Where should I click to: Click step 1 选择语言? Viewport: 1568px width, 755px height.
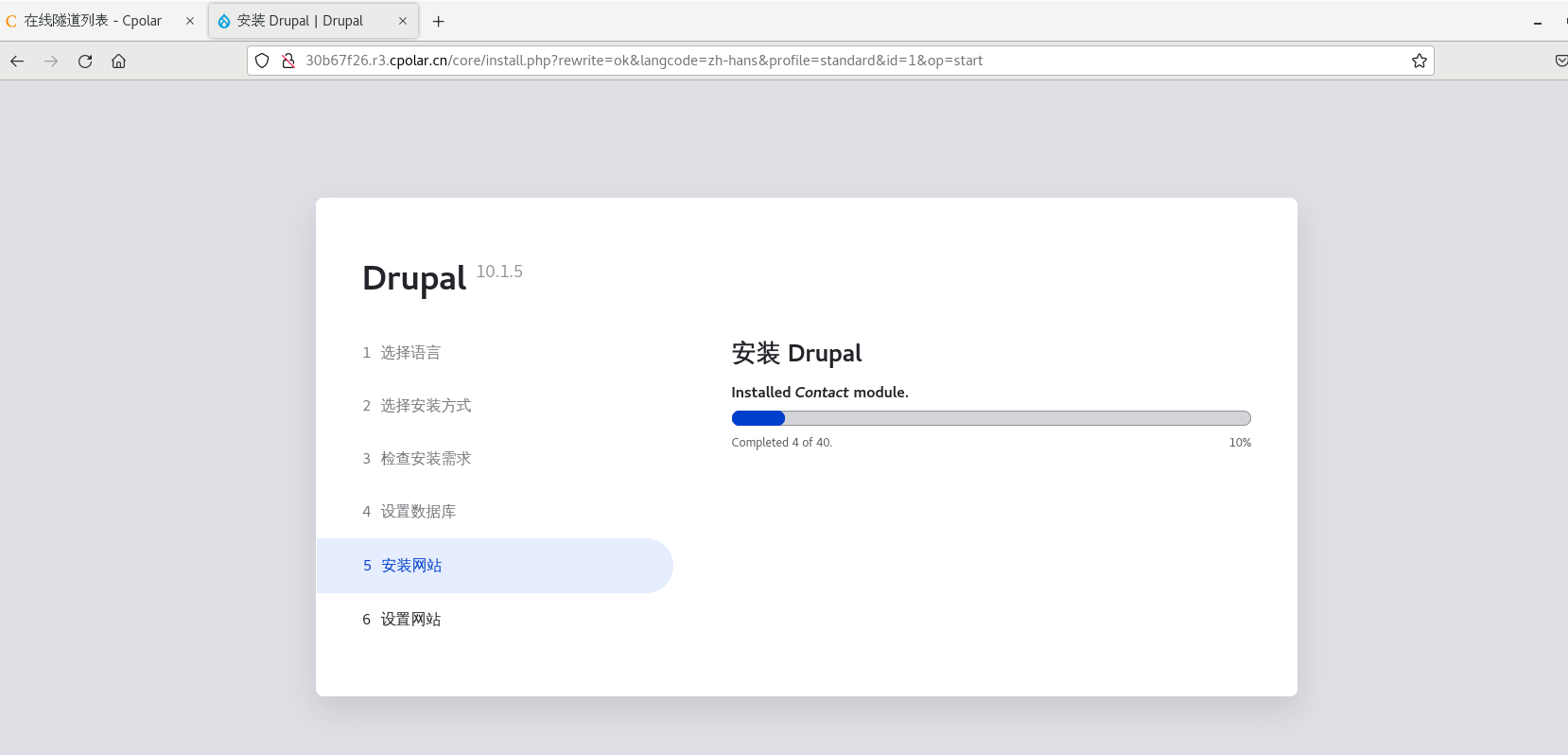tap(401, 353)
